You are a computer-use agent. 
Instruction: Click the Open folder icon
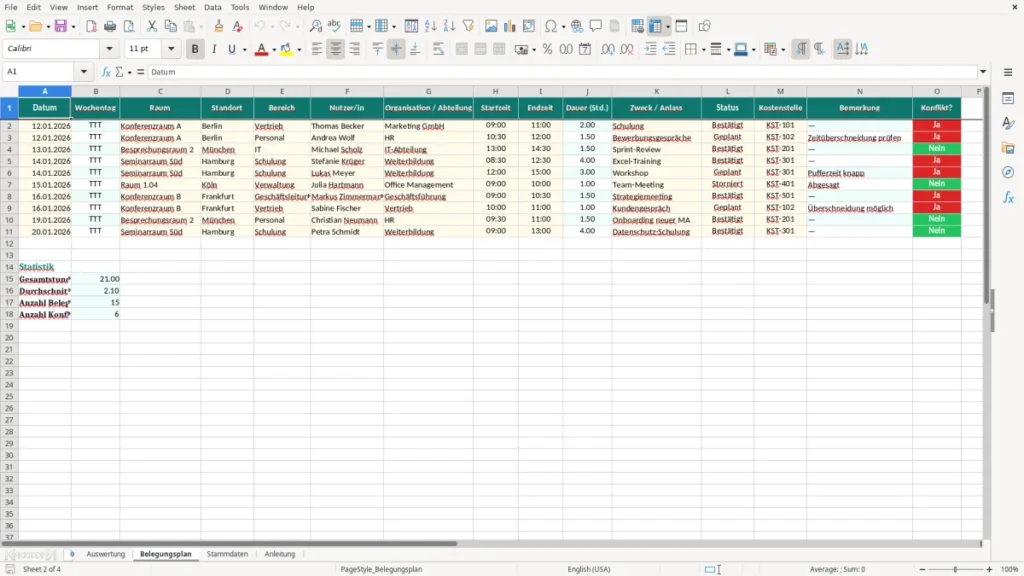pyautogui.click(x=35, y=26)
